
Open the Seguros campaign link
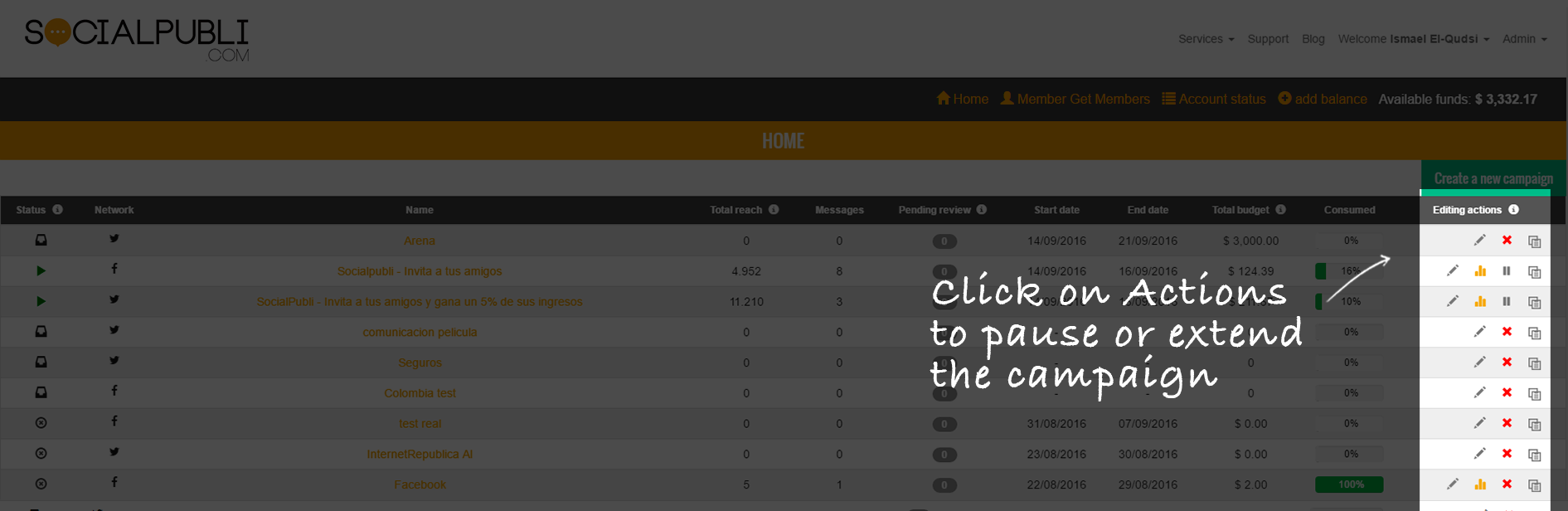[x=420, y=363]
